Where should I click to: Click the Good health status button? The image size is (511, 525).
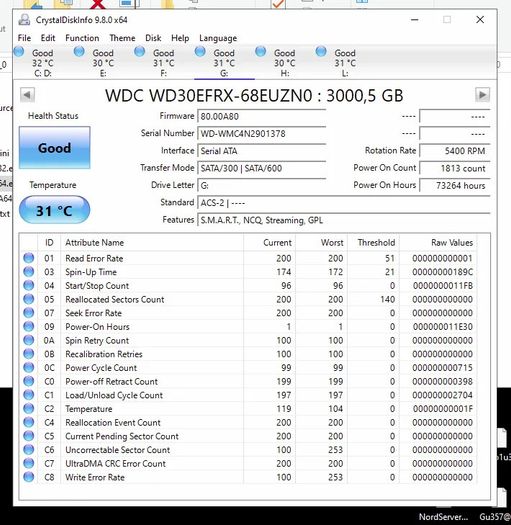pyautogui.click(x=55, y=148)
